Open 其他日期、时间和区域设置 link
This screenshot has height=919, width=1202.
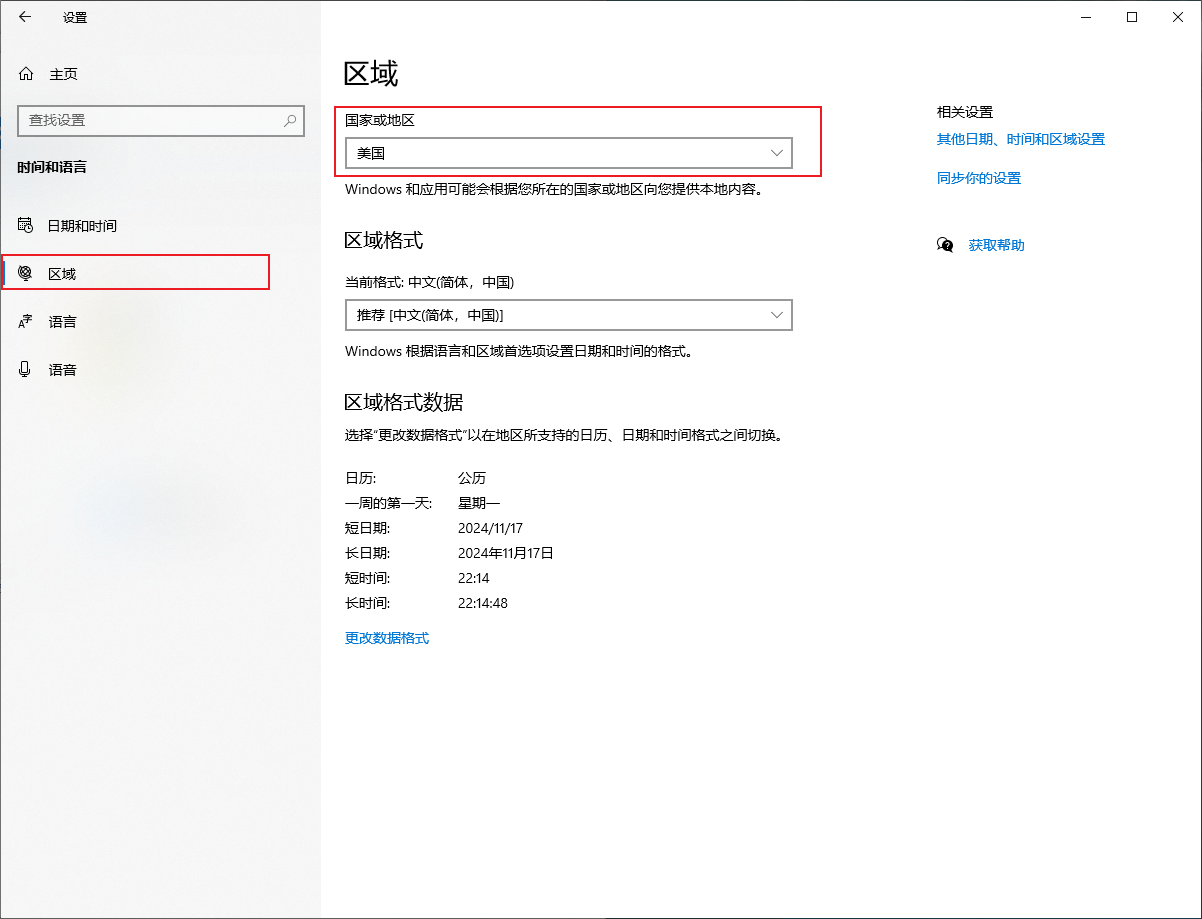[x=1020, y=140]
